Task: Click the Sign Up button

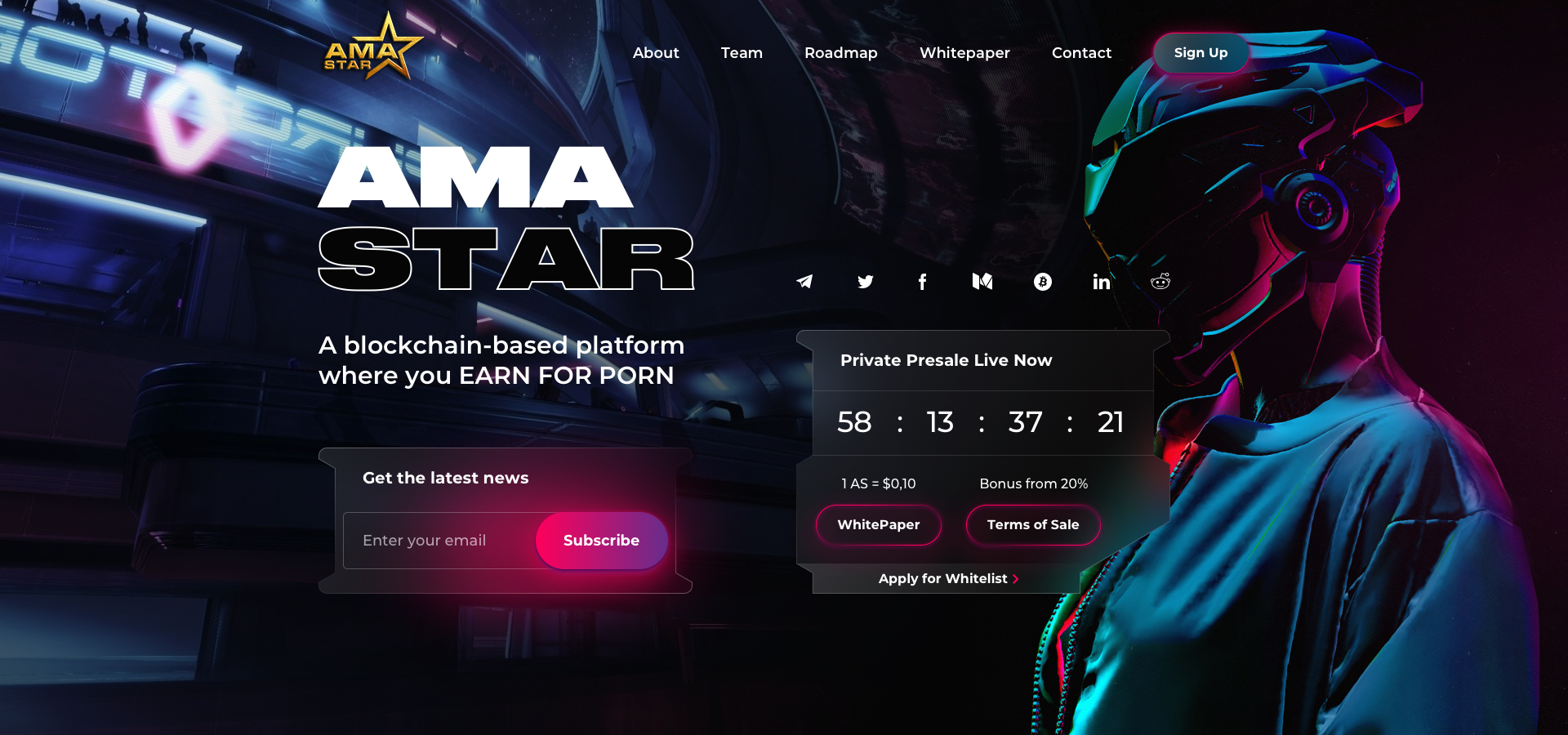Action: [1200, 53]
